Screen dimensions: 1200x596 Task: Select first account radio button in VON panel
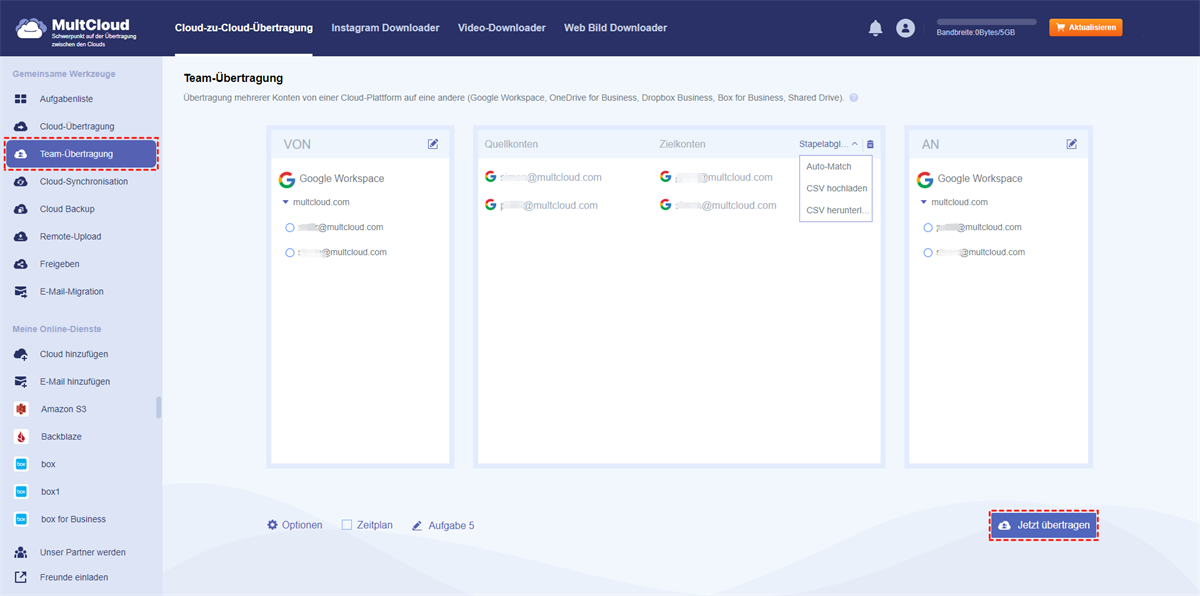click(x=290, y=227)
